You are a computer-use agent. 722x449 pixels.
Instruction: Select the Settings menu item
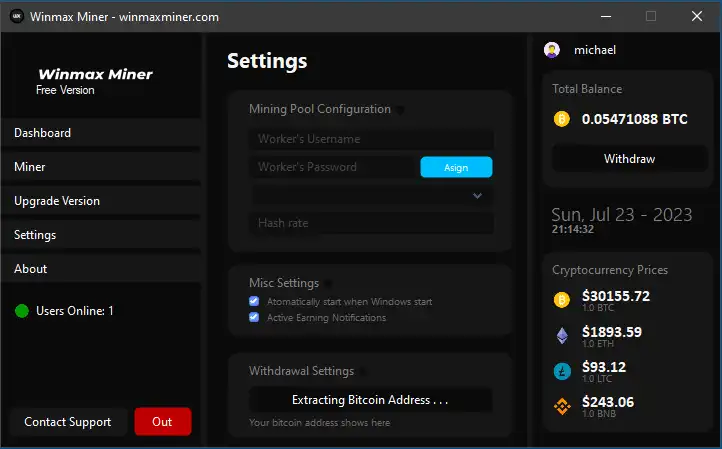(101, 235)
